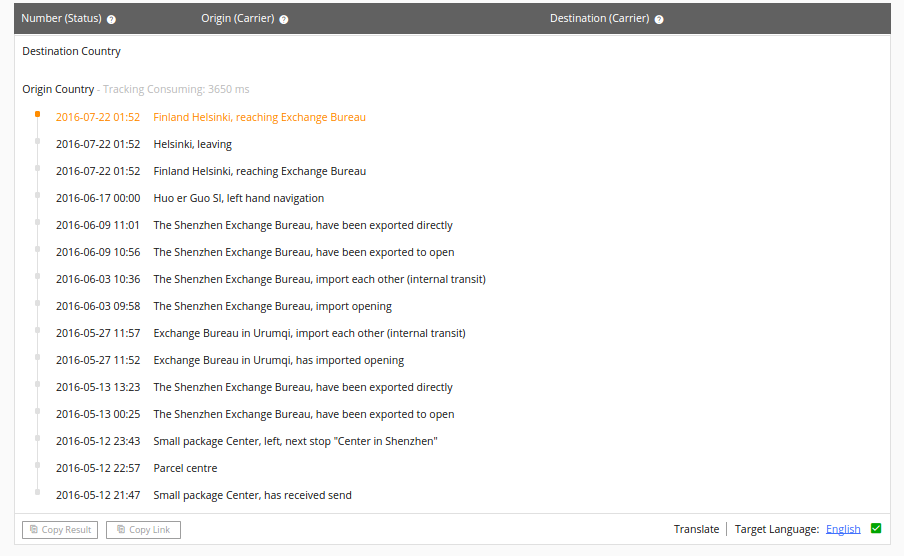Click help icon next to Origin (Carrier)
Image resolution: width=904 pixels, height=556 pixels.
pyautogui.click(x=284, y=19)
